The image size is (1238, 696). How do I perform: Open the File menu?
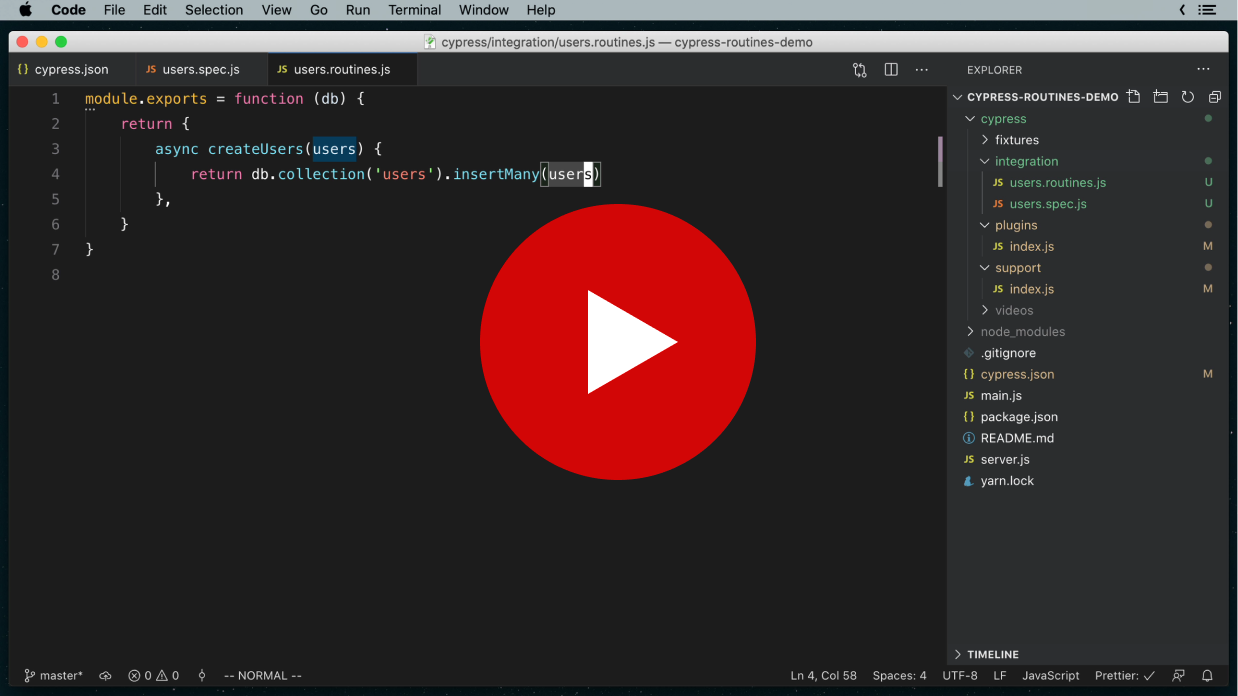pos(114,10)
